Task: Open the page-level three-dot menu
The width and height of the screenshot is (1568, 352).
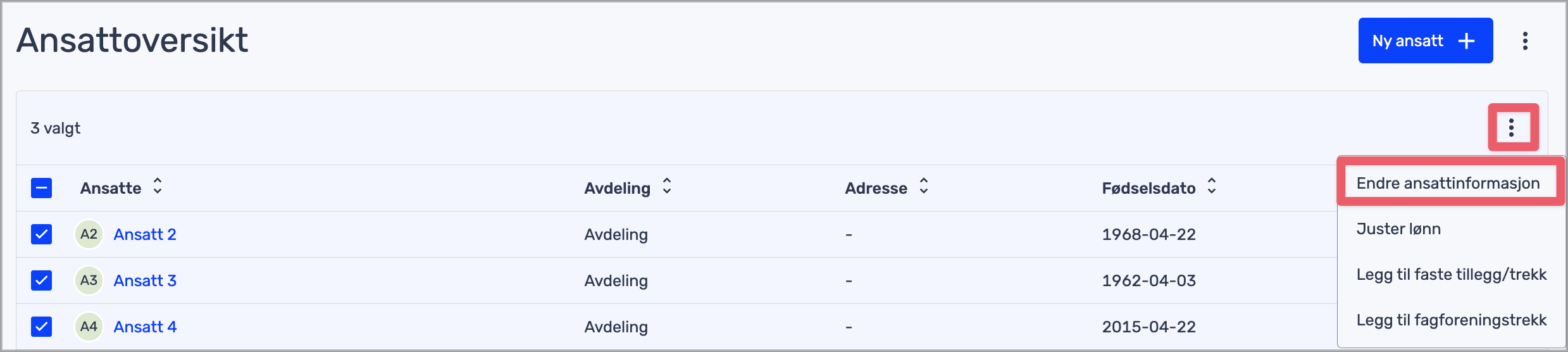Action: click(x=1525, y=41)
